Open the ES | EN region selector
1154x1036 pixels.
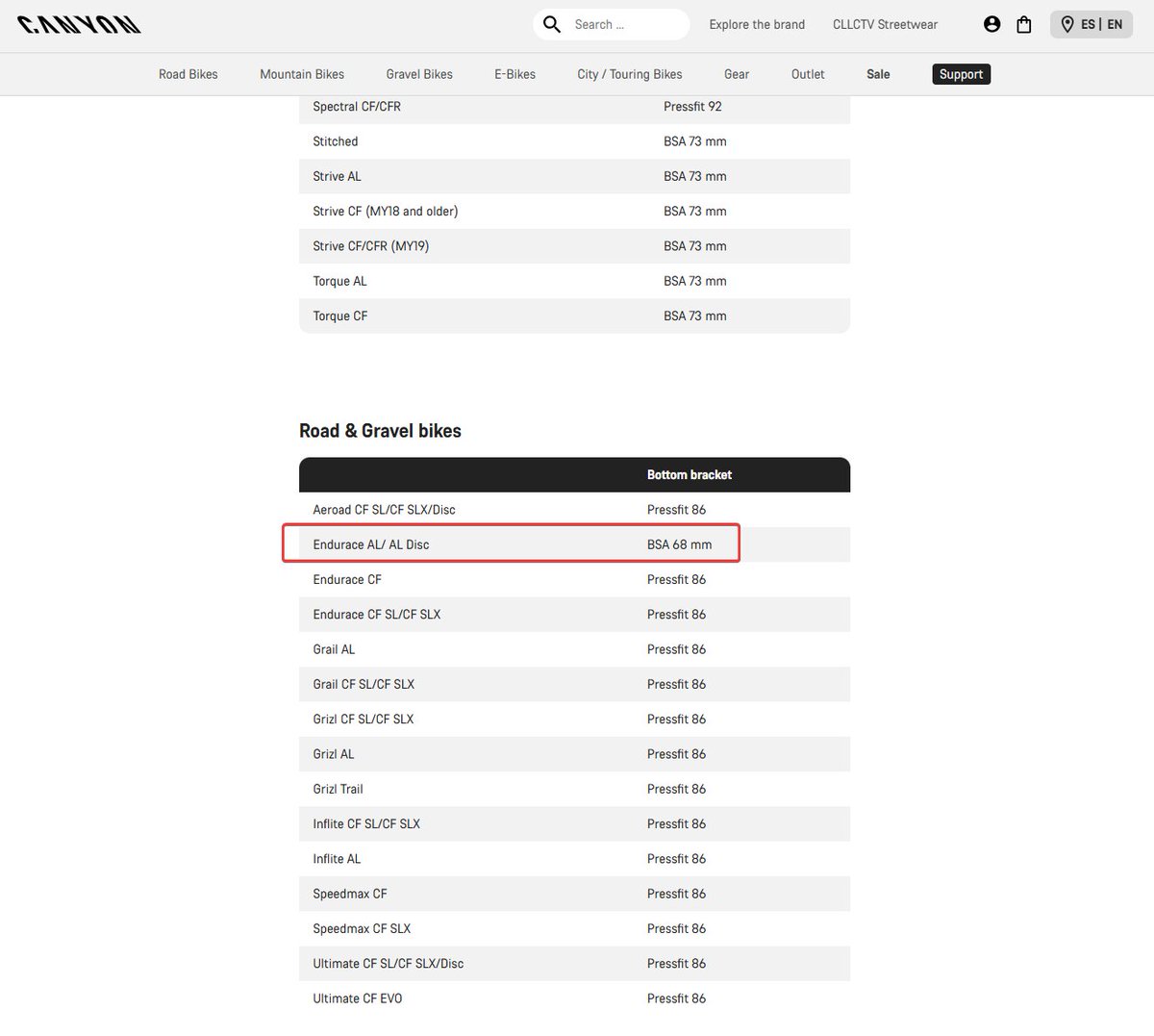coord(1091,24)
